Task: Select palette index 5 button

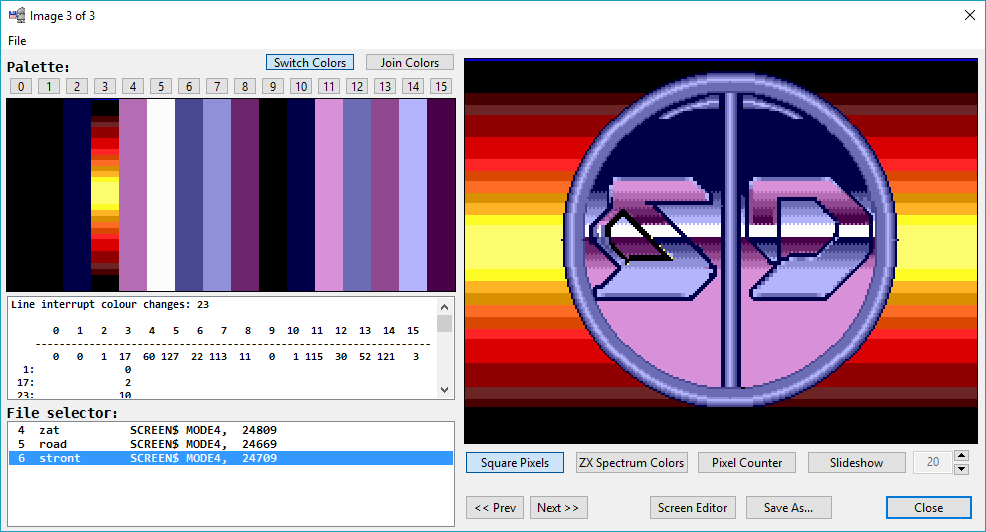Action: coord(161,86)
